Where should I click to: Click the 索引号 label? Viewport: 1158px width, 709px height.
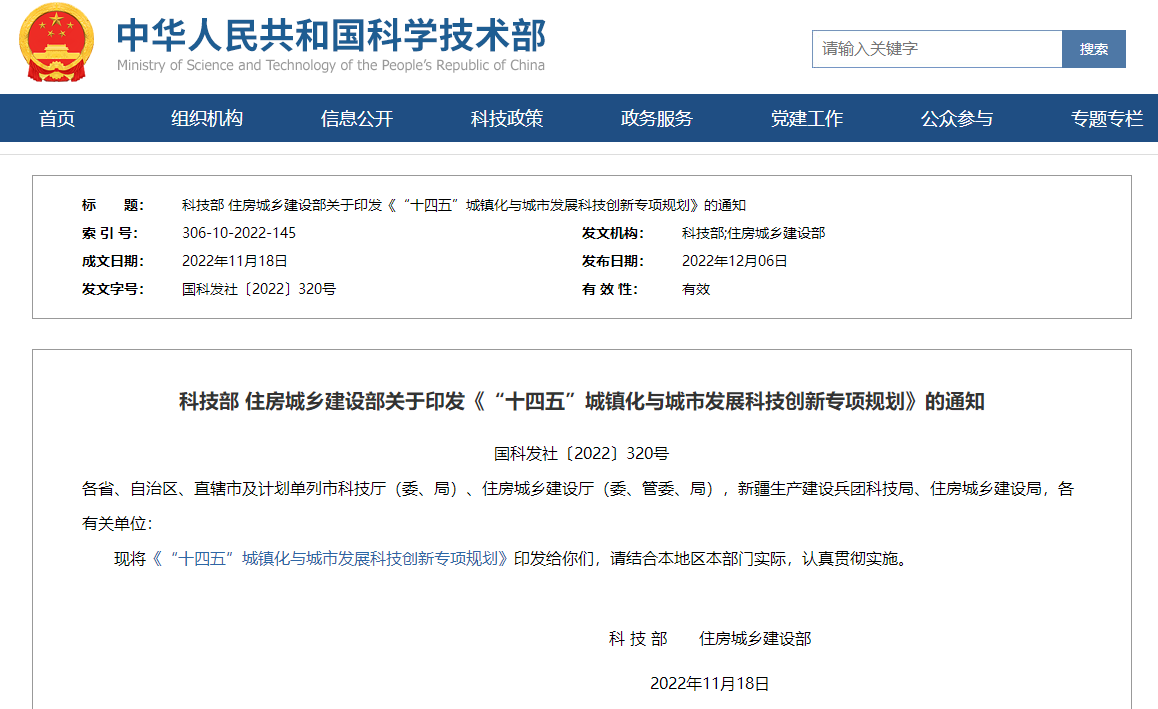coord(109,233)
